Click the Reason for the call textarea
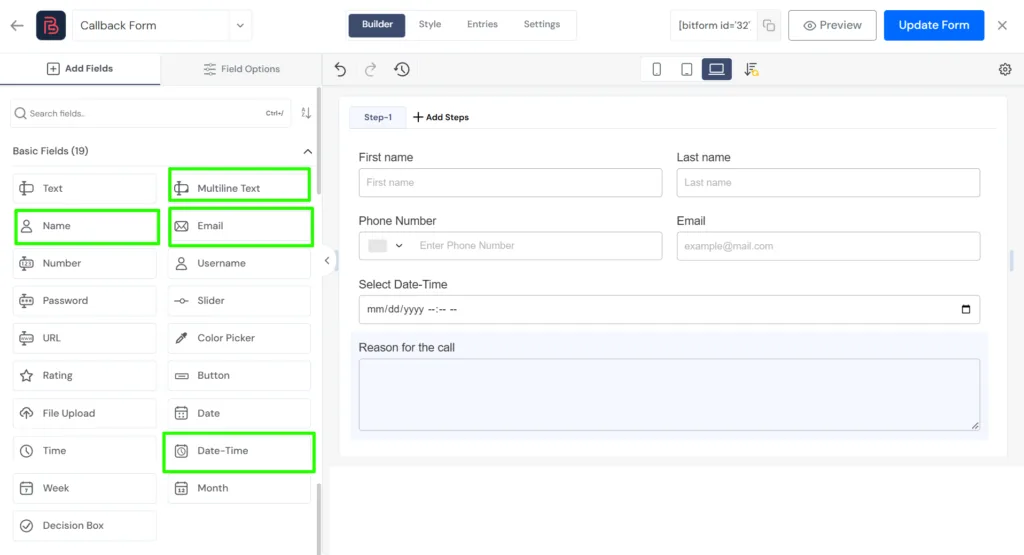Image resolution: width=1024 pixels, height=555 pixels. [x=669, y=394]
